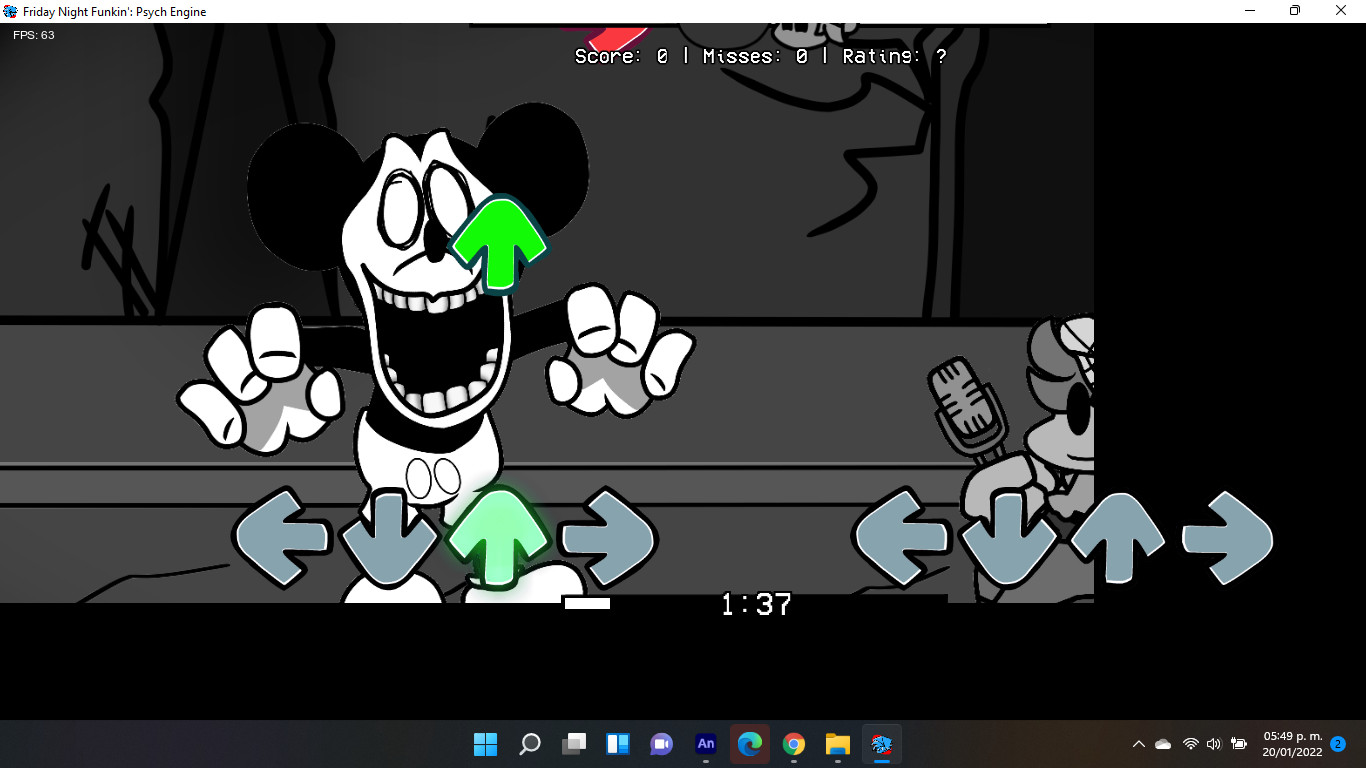Click the falling green up arrow note
Viewport: 1366px width, 768px height.
(499, 245)
